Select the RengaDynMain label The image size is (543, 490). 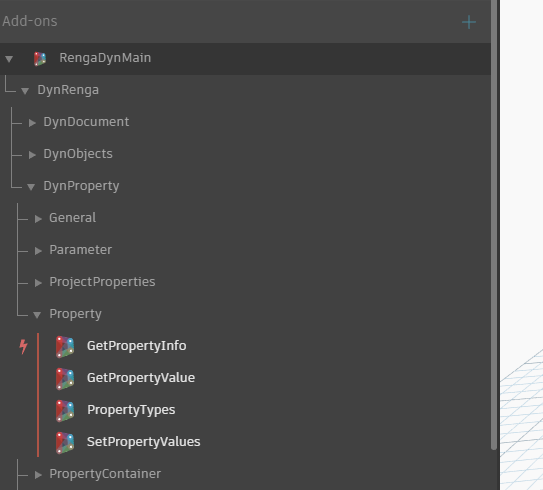[105, 58]
